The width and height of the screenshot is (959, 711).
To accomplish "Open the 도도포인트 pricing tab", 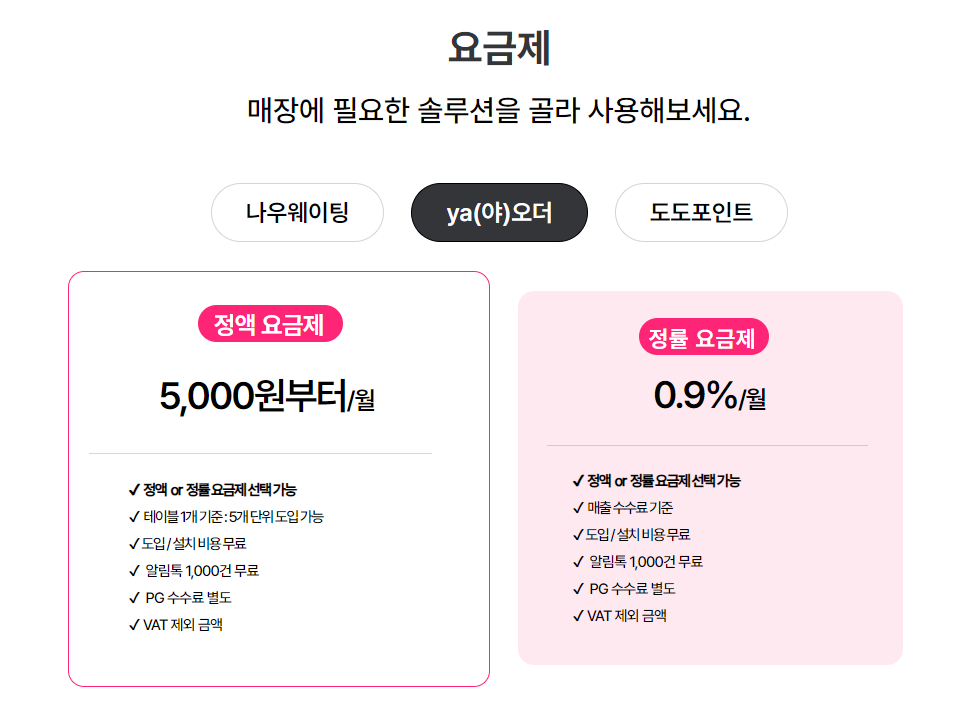I will (701, 213).
